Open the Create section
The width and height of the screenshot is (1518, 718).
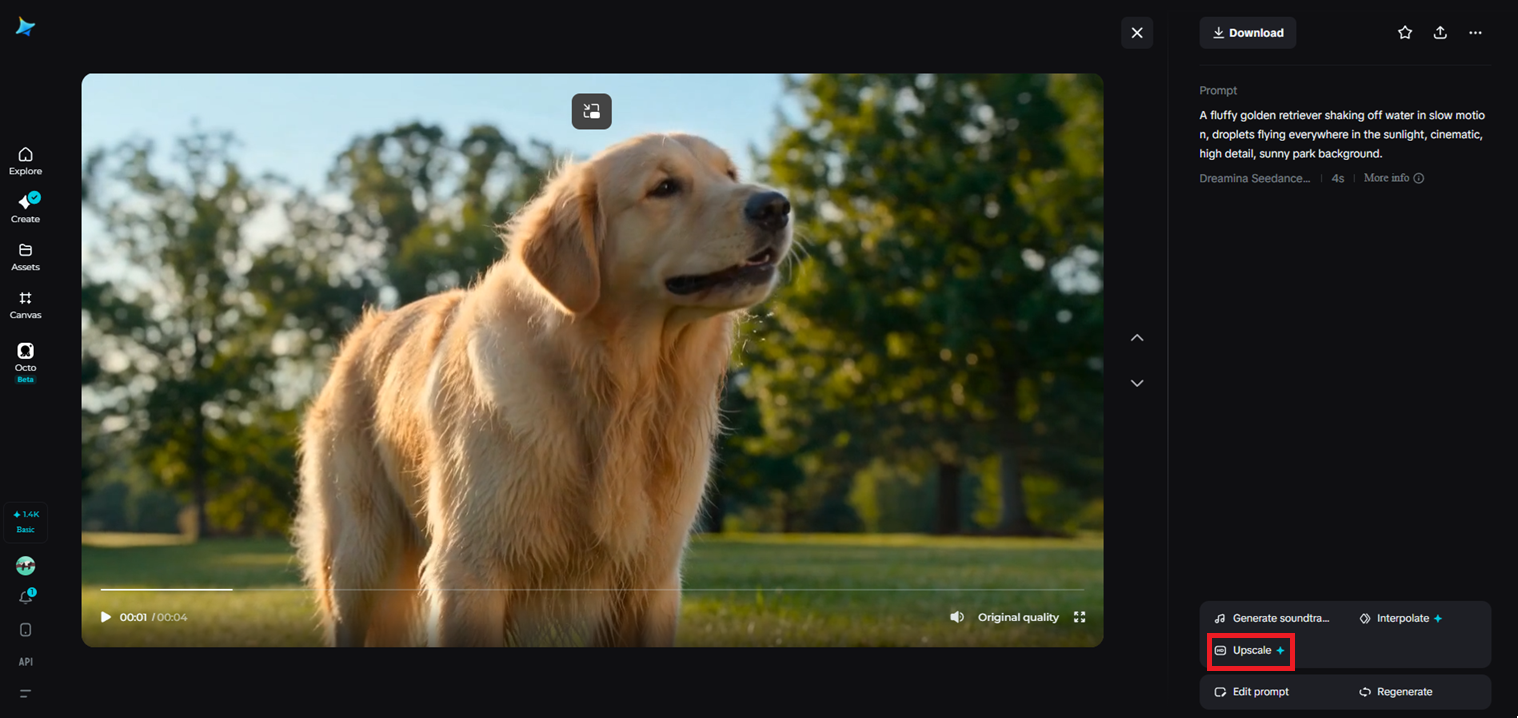26,208
